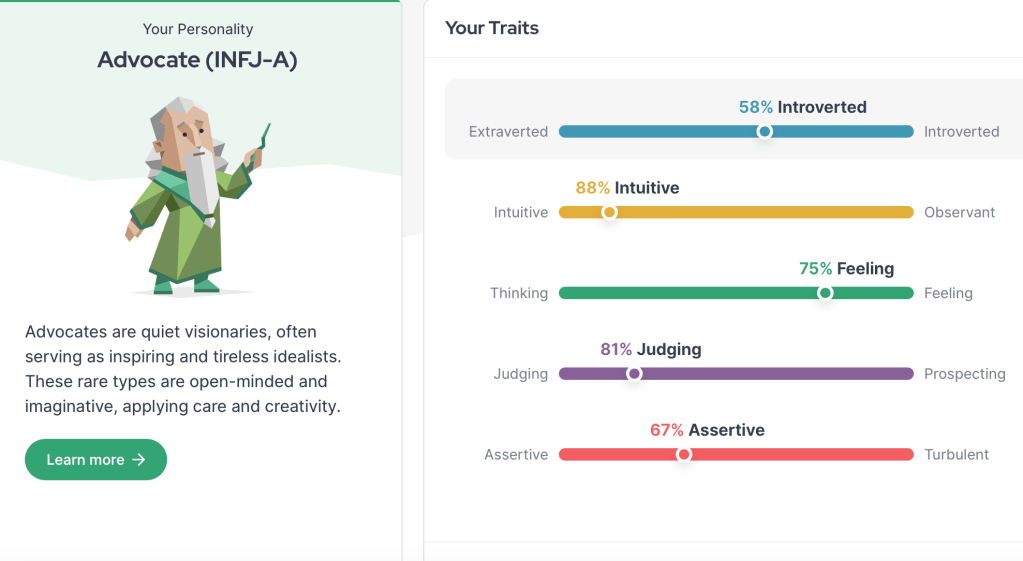Click the Feeling slider handle

tap(825, 293)
